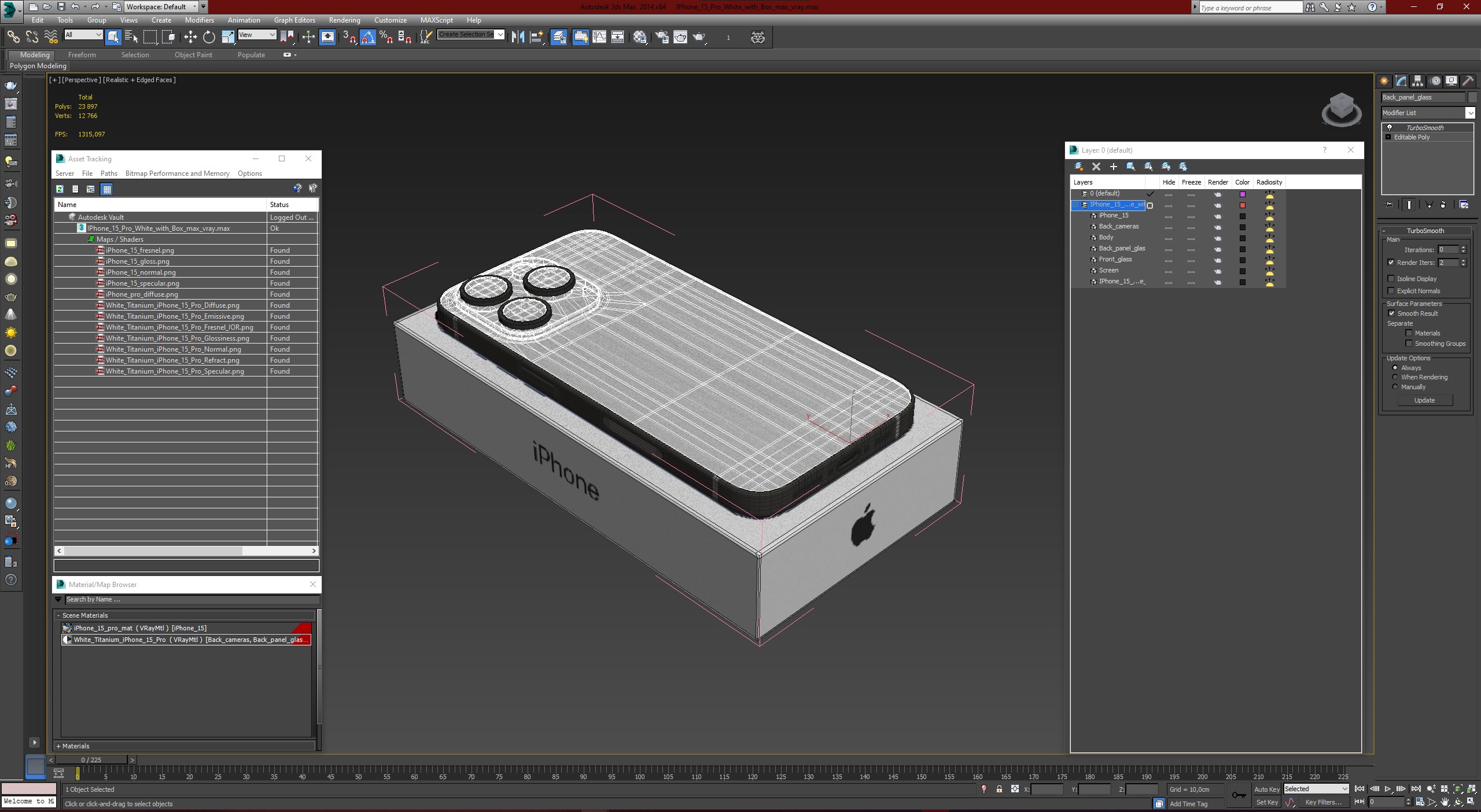Select the Always update option
The height and width of the screenshot is (812, 1481).
1395,368
